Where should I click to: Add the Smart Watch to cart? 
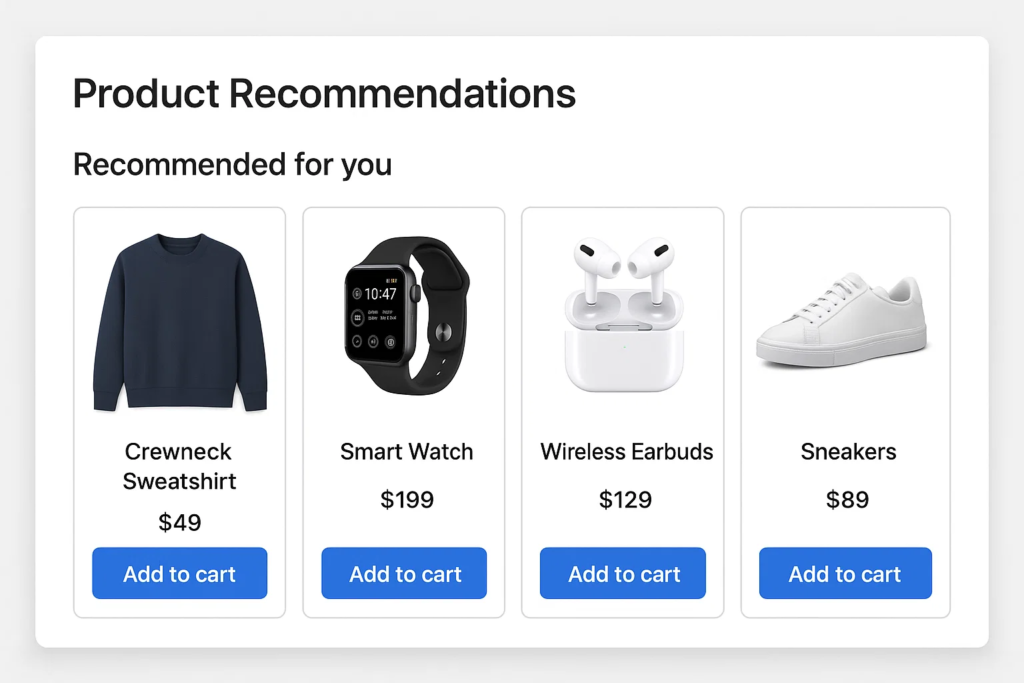point(404,574)
